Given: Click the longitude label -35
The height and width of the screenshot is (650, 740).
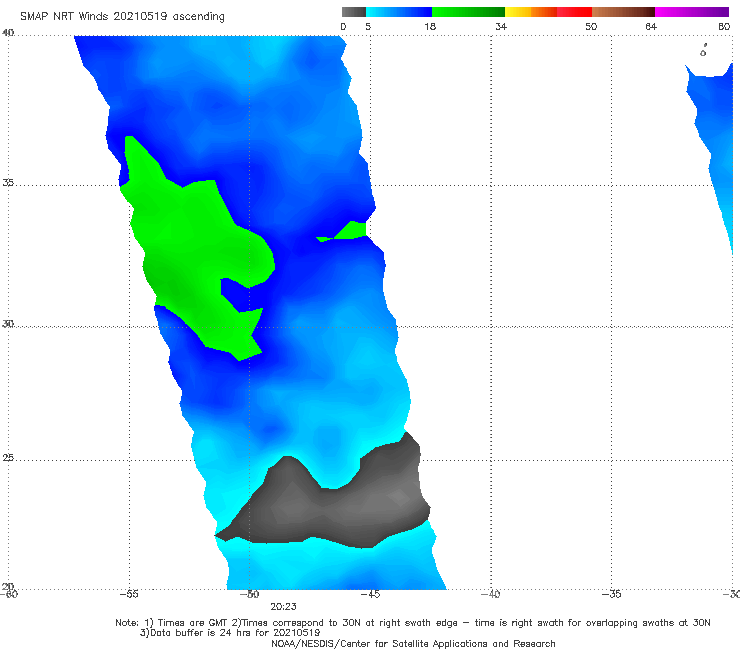Looking at the screenshot, I should coord(612,594).
